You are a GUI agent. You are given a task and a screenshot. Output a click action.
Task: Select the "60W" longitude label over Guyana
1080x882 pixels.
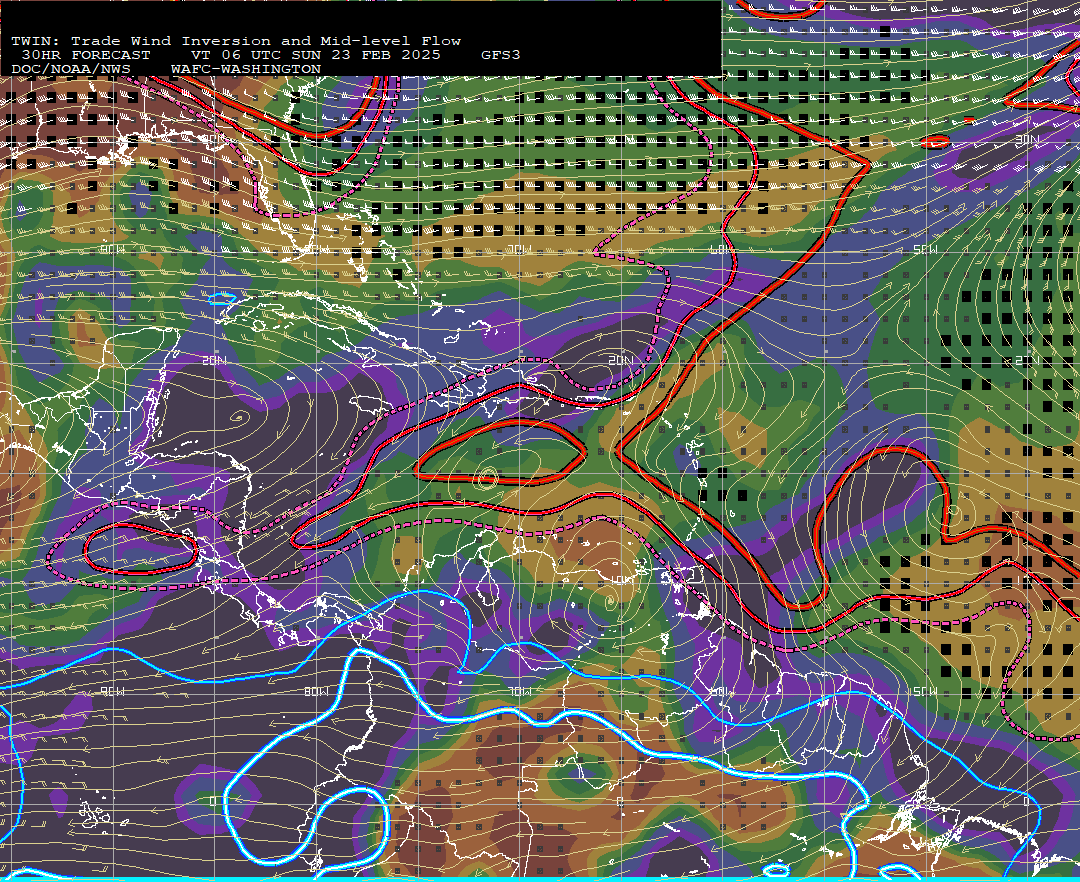point(722,691)
